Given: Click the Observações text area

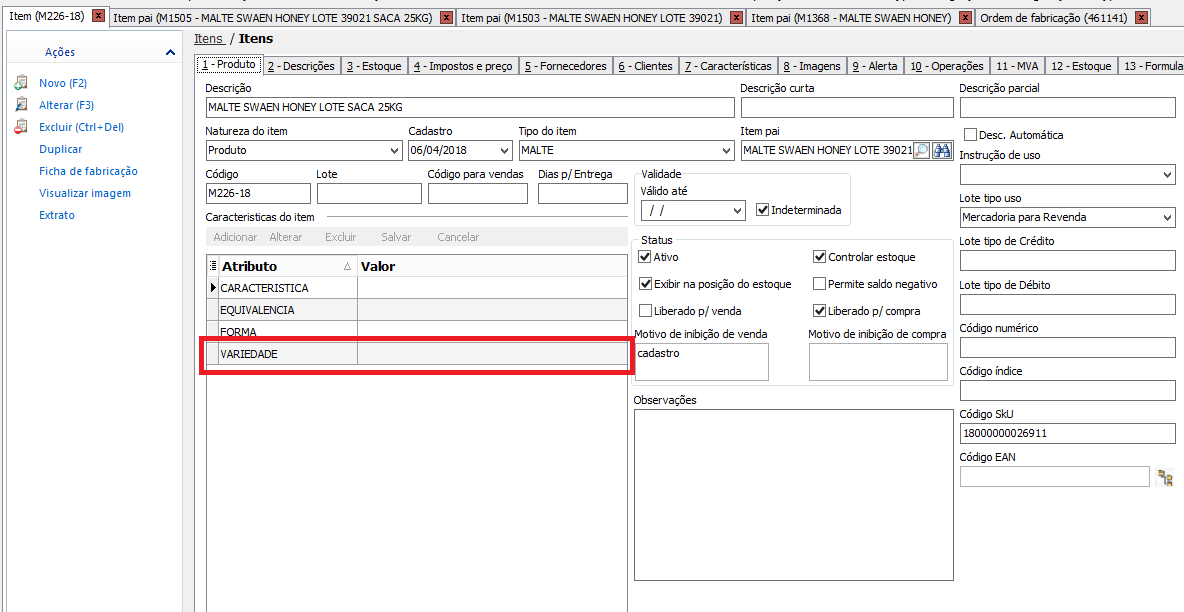Looking at the screenshot, I should (x=794, y=495).
